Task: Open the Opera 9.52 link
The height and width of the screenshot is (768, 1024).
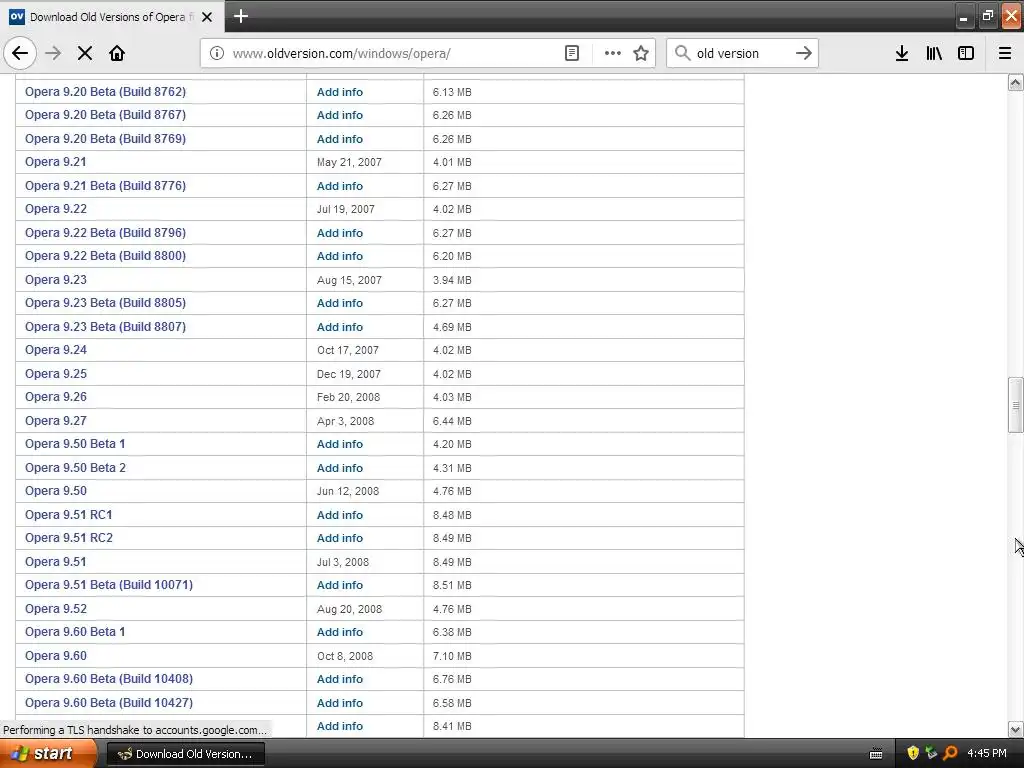Action: pyautogui.click(x=56, y=609)
